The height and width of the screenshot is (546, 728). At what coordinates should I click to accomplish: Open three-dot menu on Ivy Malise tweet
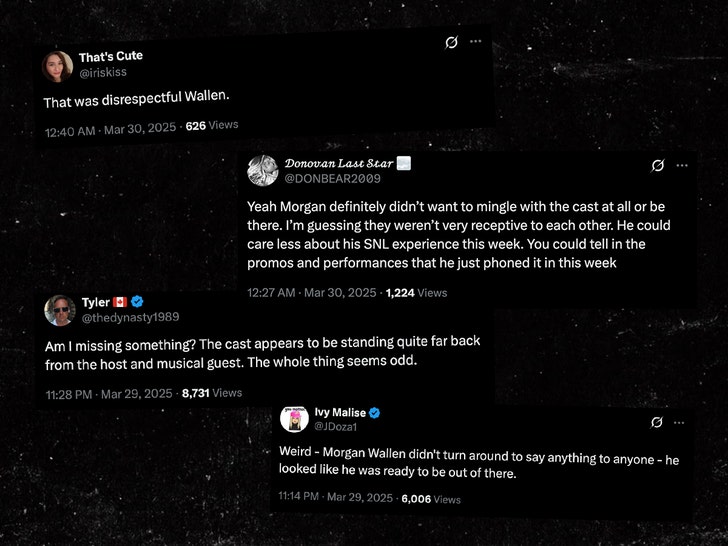681,422
